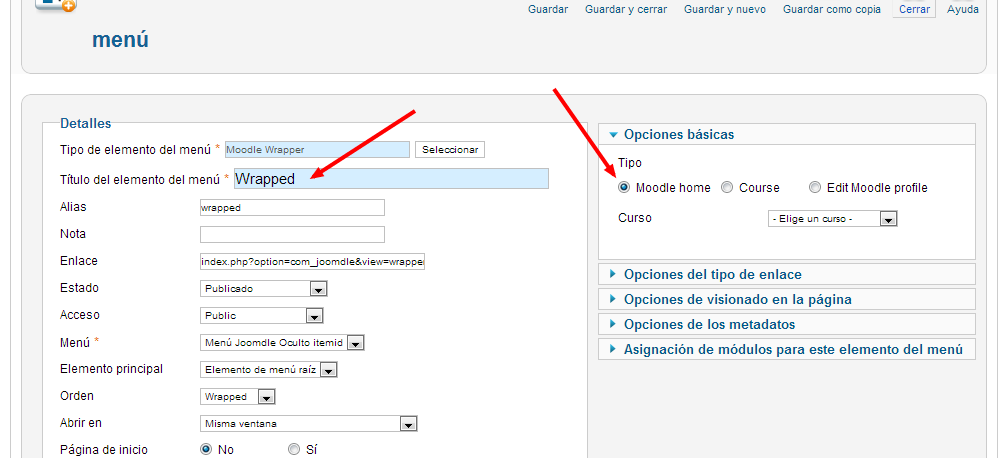Click Guardar como copia toolbar option

pyautogui.click(x=832, y=9)
